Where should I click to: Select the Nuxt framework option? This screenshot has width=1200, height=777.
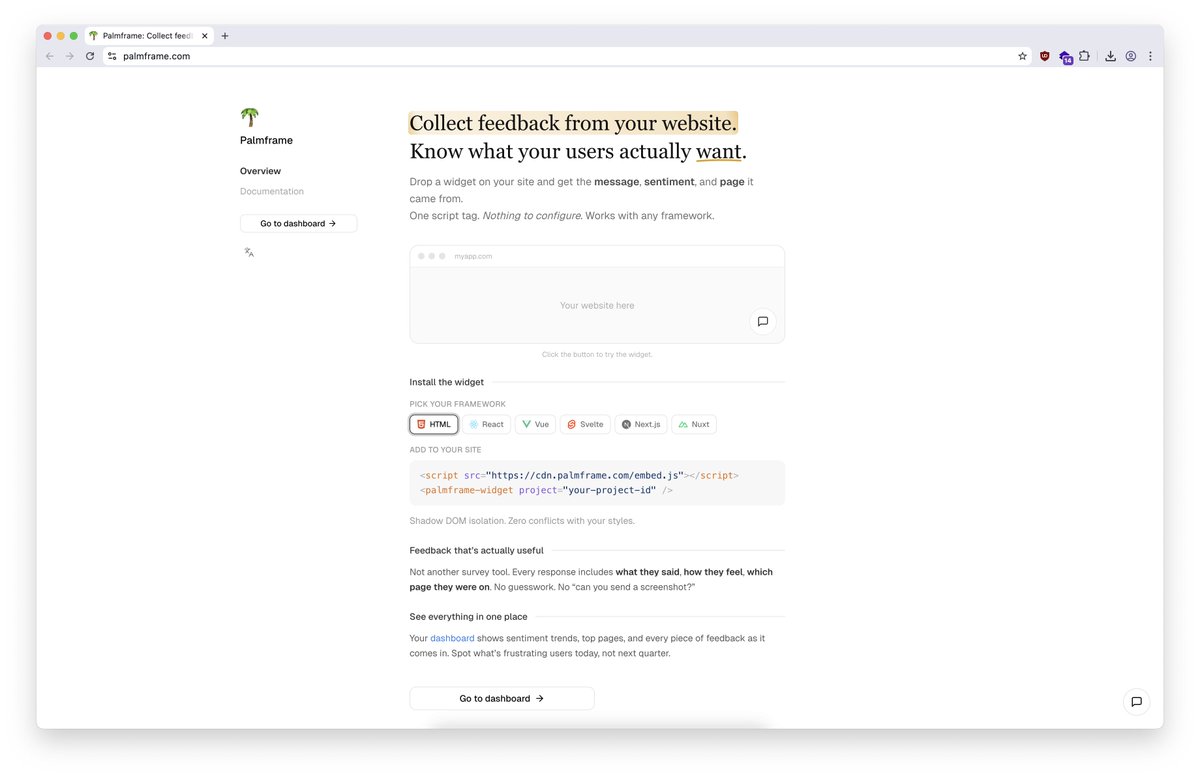point(694,424)
